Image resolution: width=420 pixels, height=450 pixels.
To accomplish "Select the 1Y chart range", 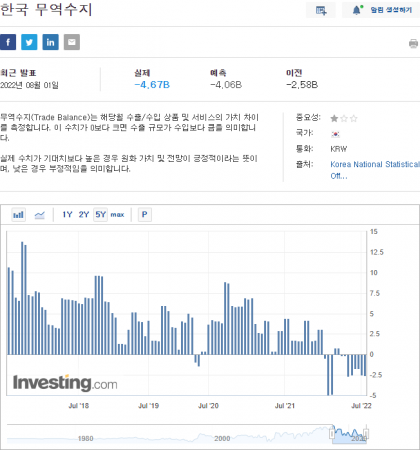I will pos(67,214).
